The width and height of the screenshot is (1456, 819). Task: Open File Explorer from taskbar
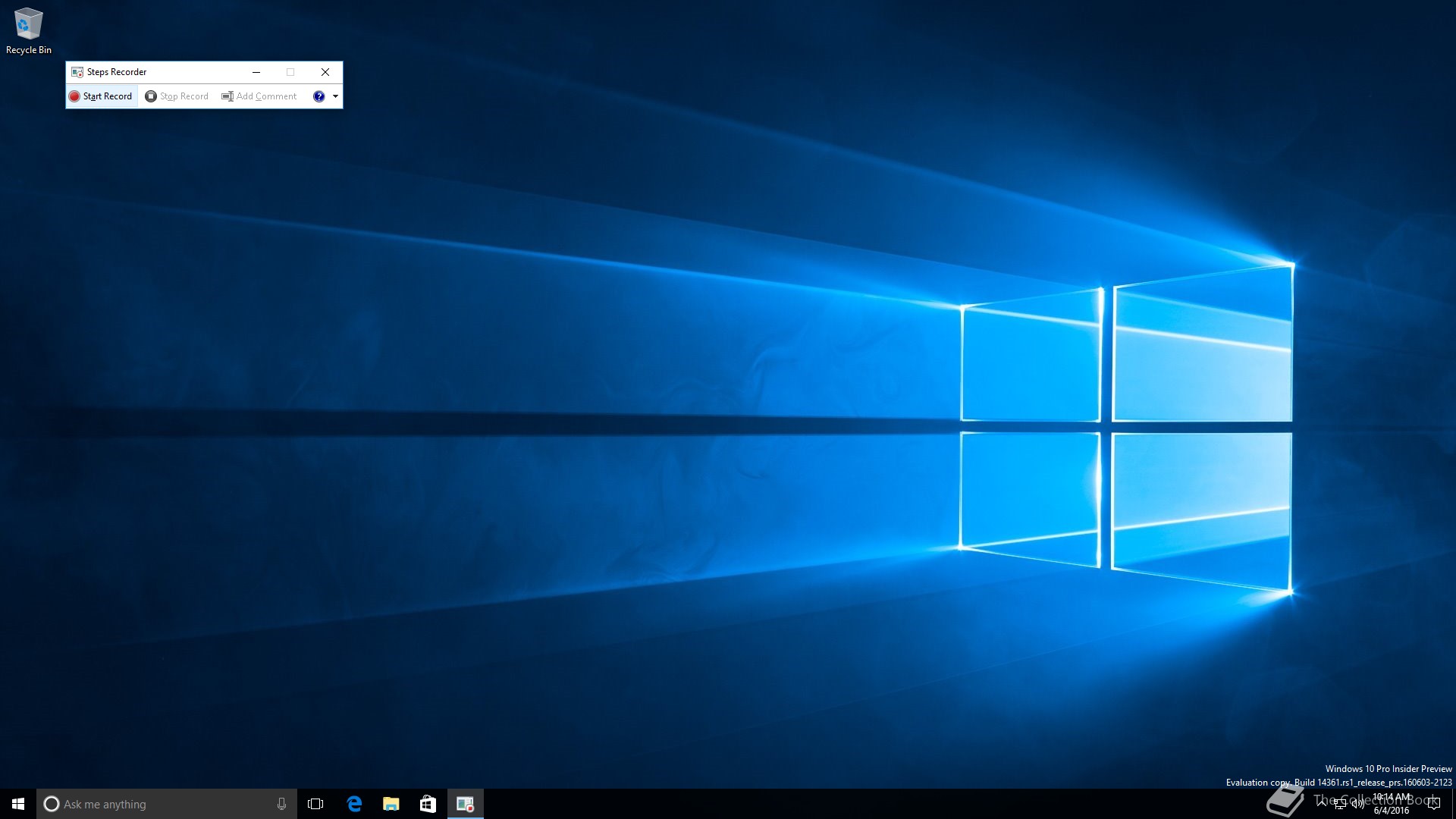click(x=391, y=804)
